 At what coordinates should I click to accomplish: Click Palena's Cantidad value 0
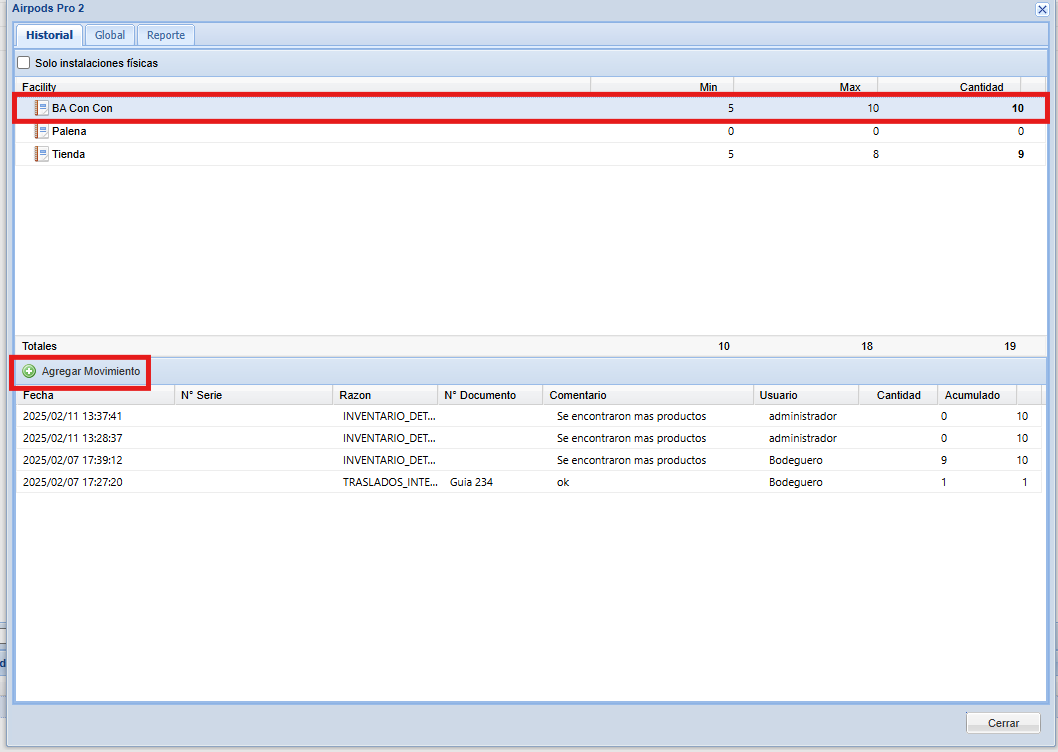[1021, 131]
